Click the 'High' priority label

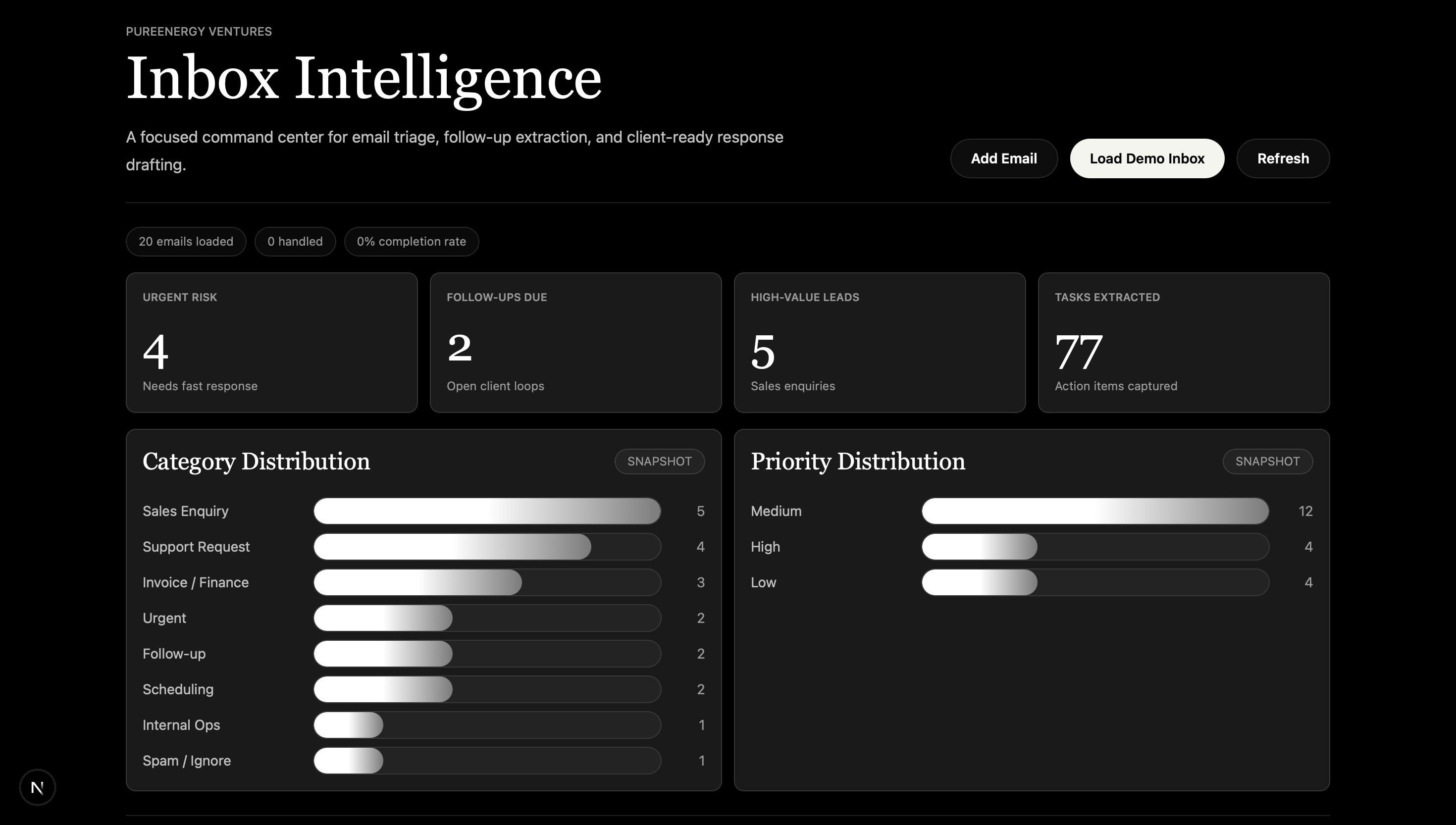(766, 547)
